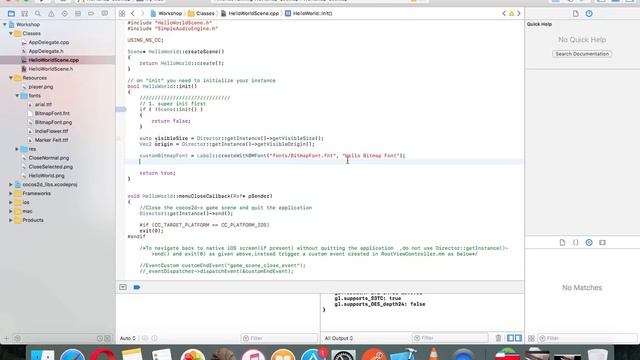
Task: Open the Breakpoint navigator
Action: point(91,13)
